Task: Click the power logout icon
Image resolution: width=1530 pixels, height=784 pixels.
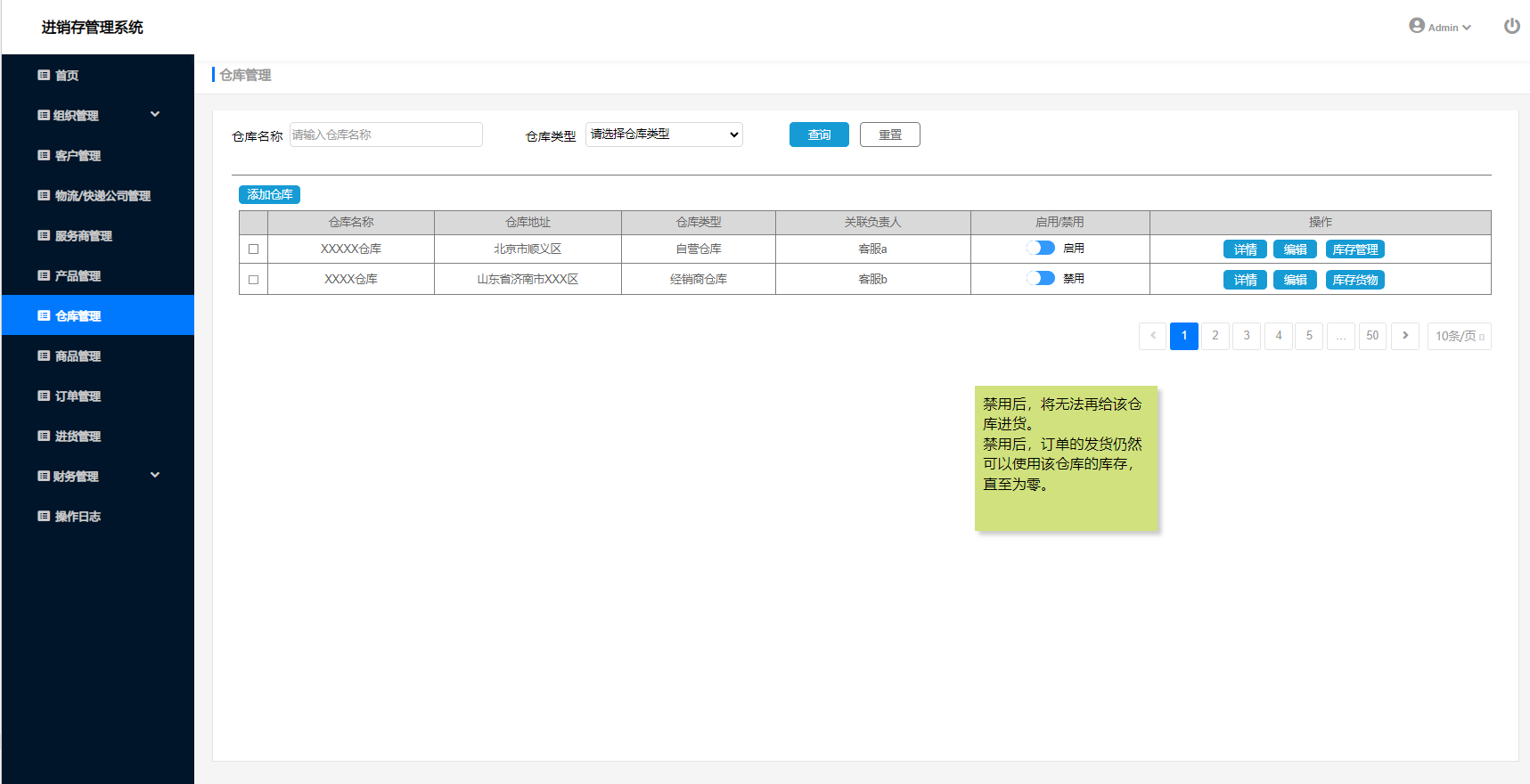Action: pos(1511,26)
